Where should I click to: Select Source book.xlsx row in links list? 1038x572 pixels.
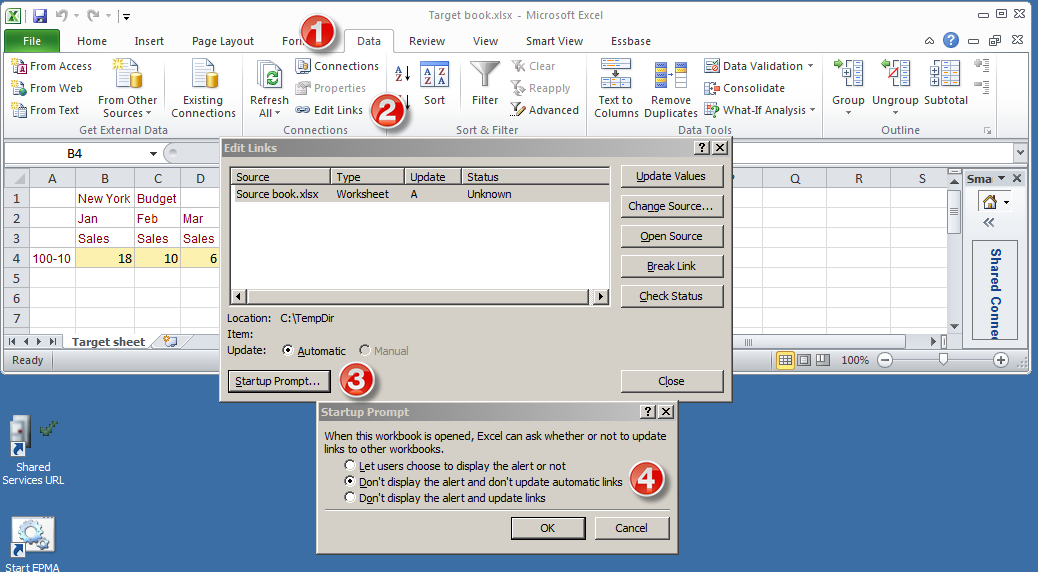420,194
